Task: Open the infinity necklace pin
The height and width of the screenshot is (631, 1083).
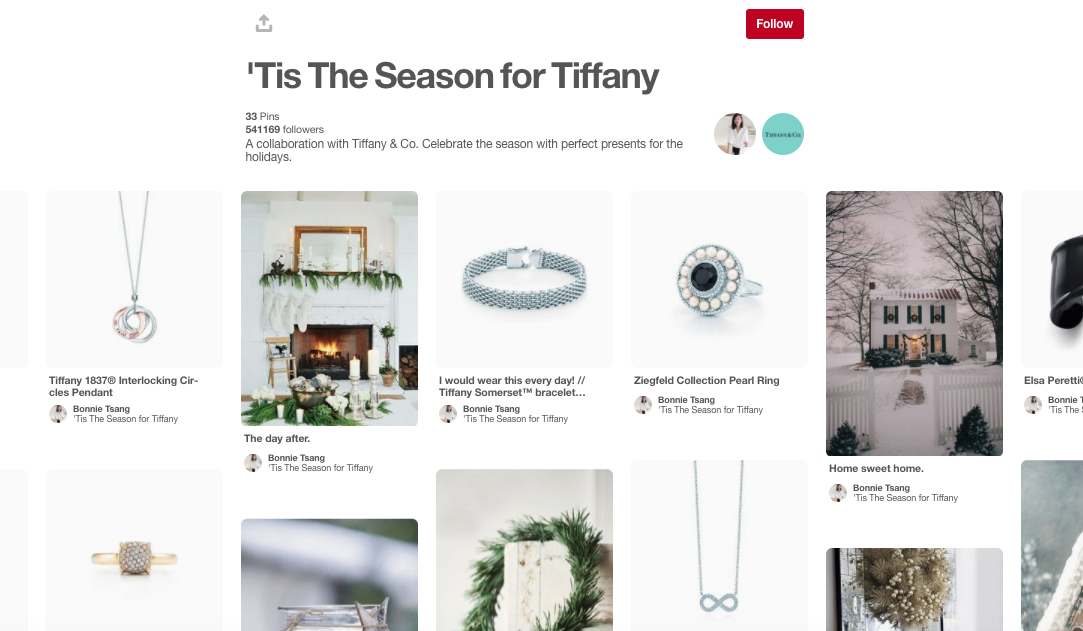Action: (719, 545)
